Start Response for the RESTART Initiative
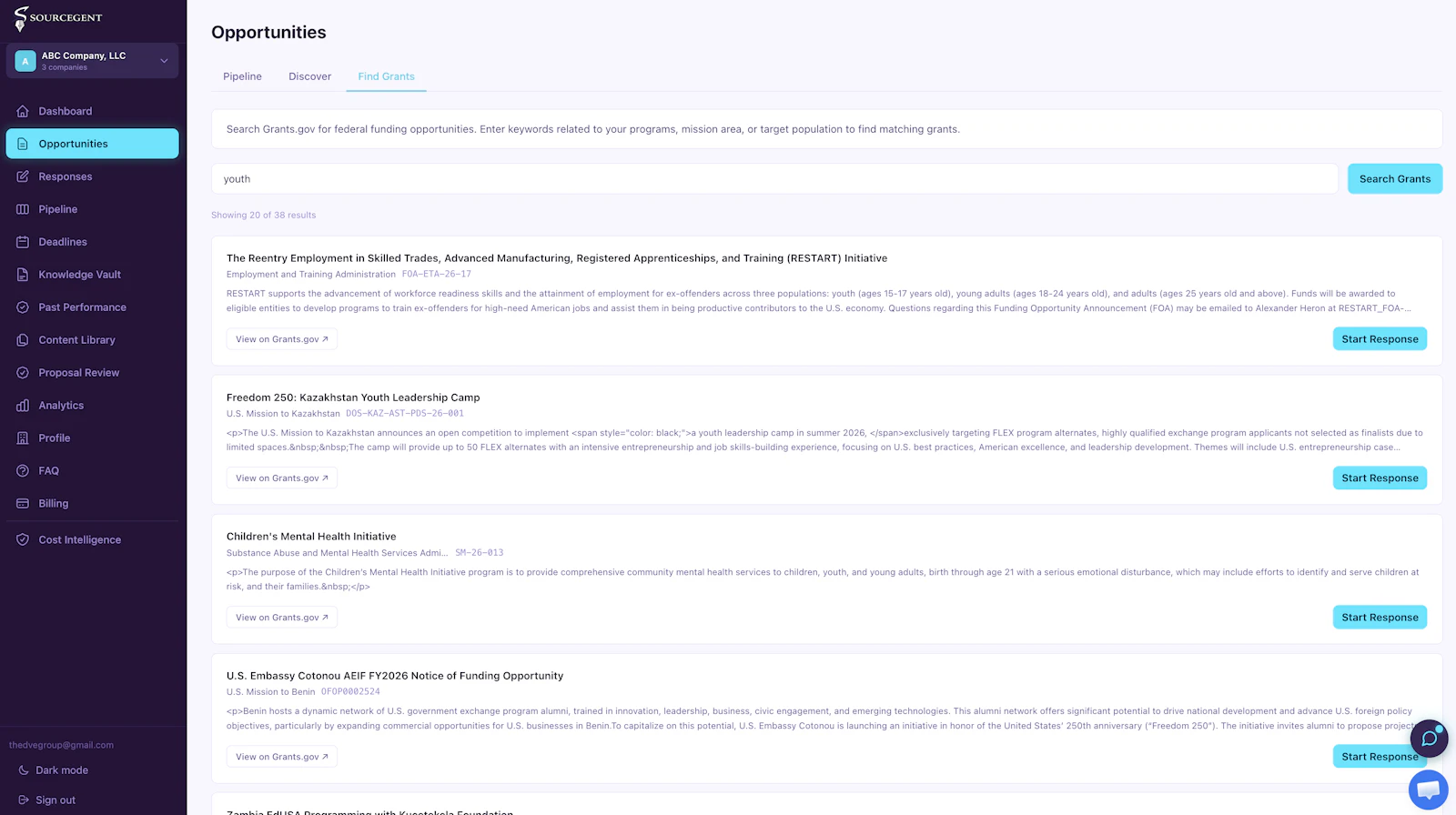This screenshot has height=815, width=1456. coord(1380,339)
